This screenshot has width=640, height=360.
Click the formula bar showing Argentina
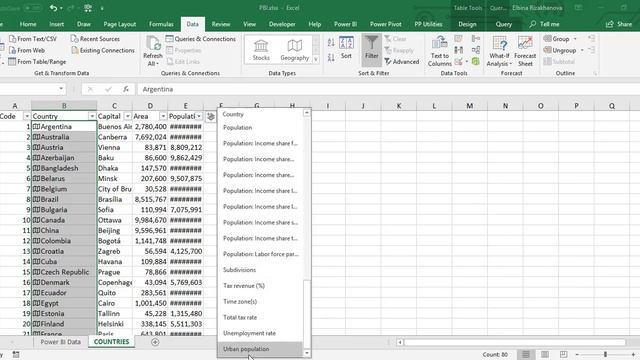pos(388,89)
